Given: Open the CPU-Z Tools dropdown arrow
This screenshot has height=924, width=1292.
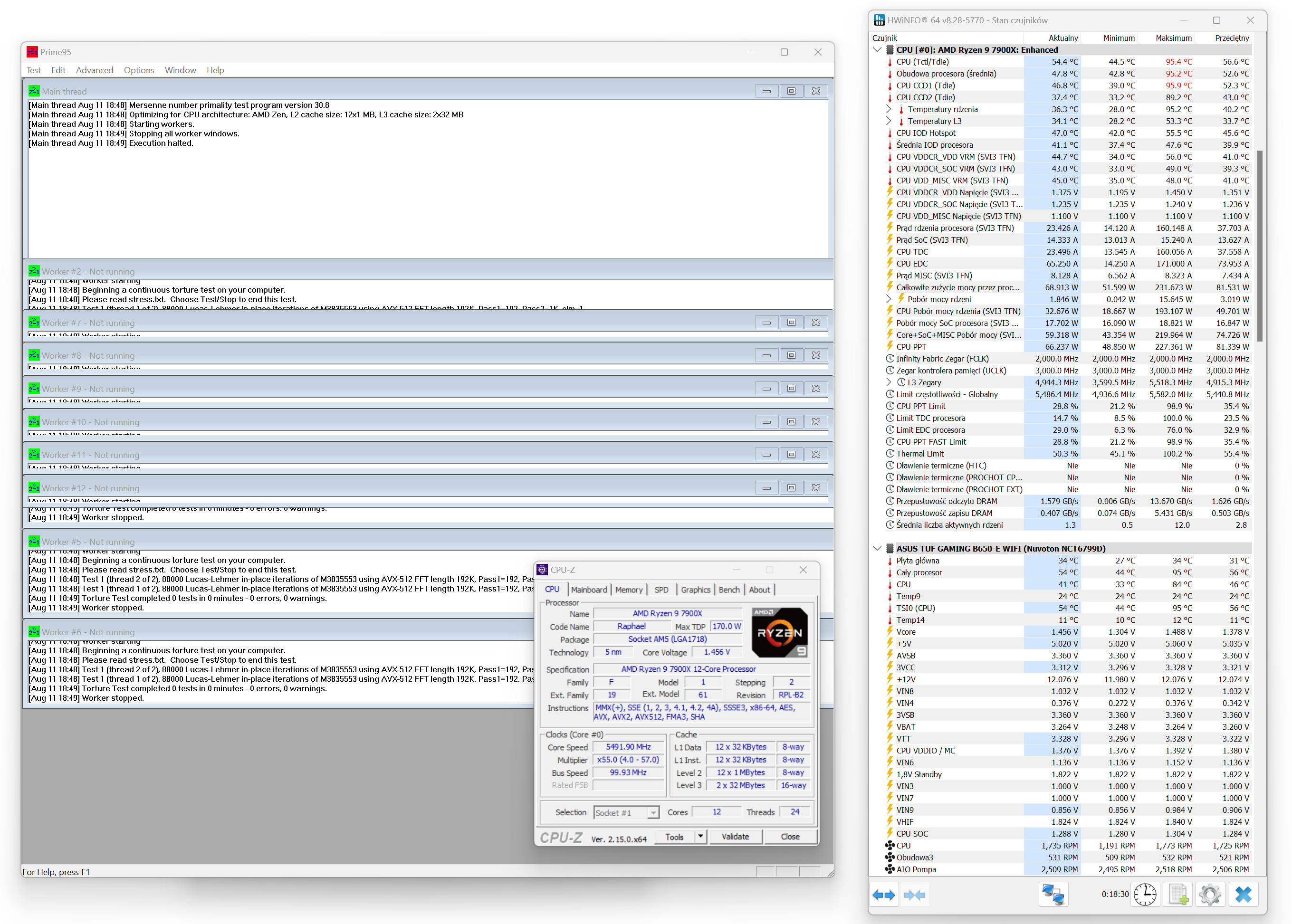Looking at the screenshot, I should click(x=700, y=837).
